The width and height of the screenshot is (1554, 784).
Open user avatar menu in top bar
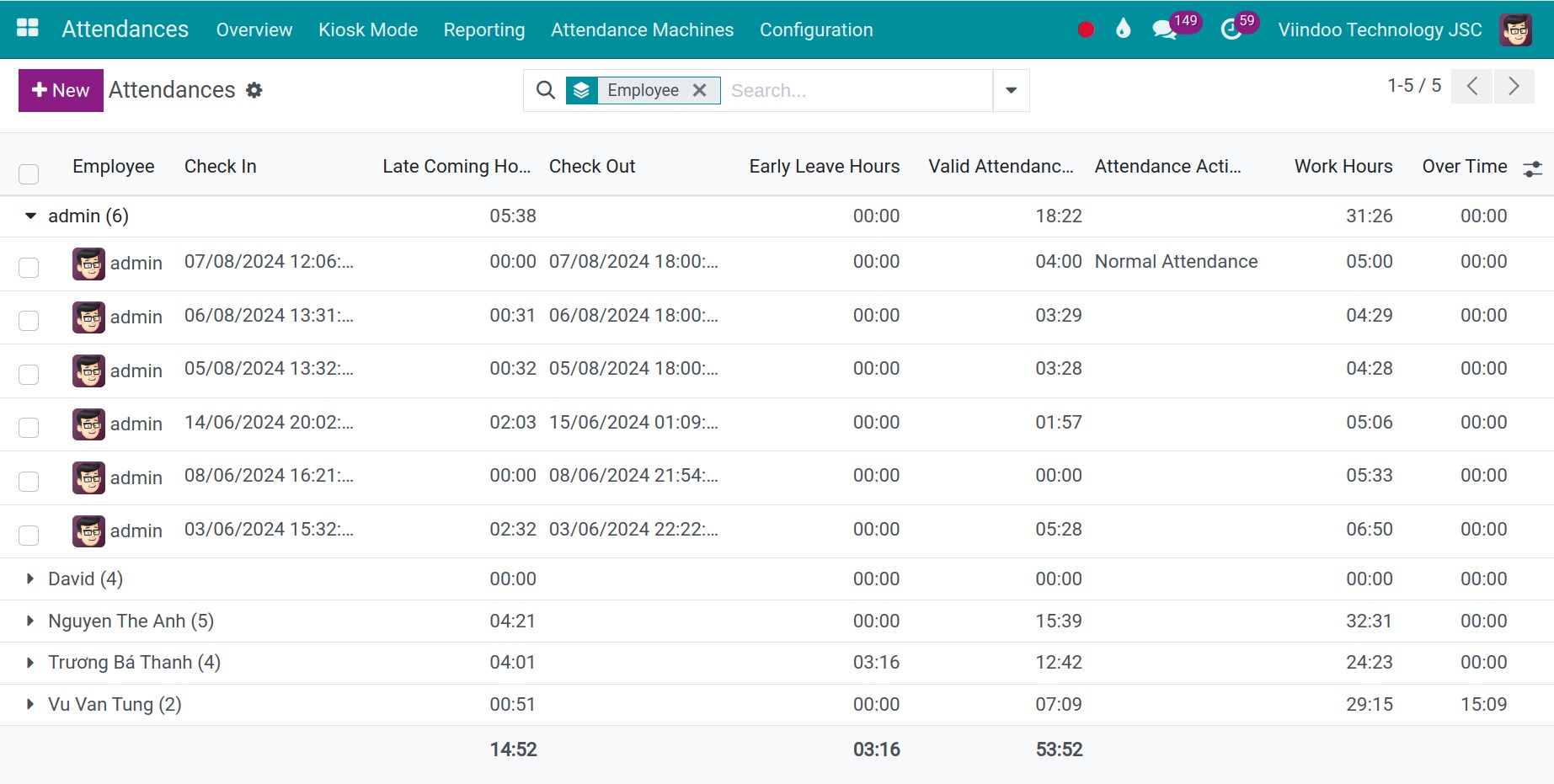pyautogui.click(x=1515, y=29)
